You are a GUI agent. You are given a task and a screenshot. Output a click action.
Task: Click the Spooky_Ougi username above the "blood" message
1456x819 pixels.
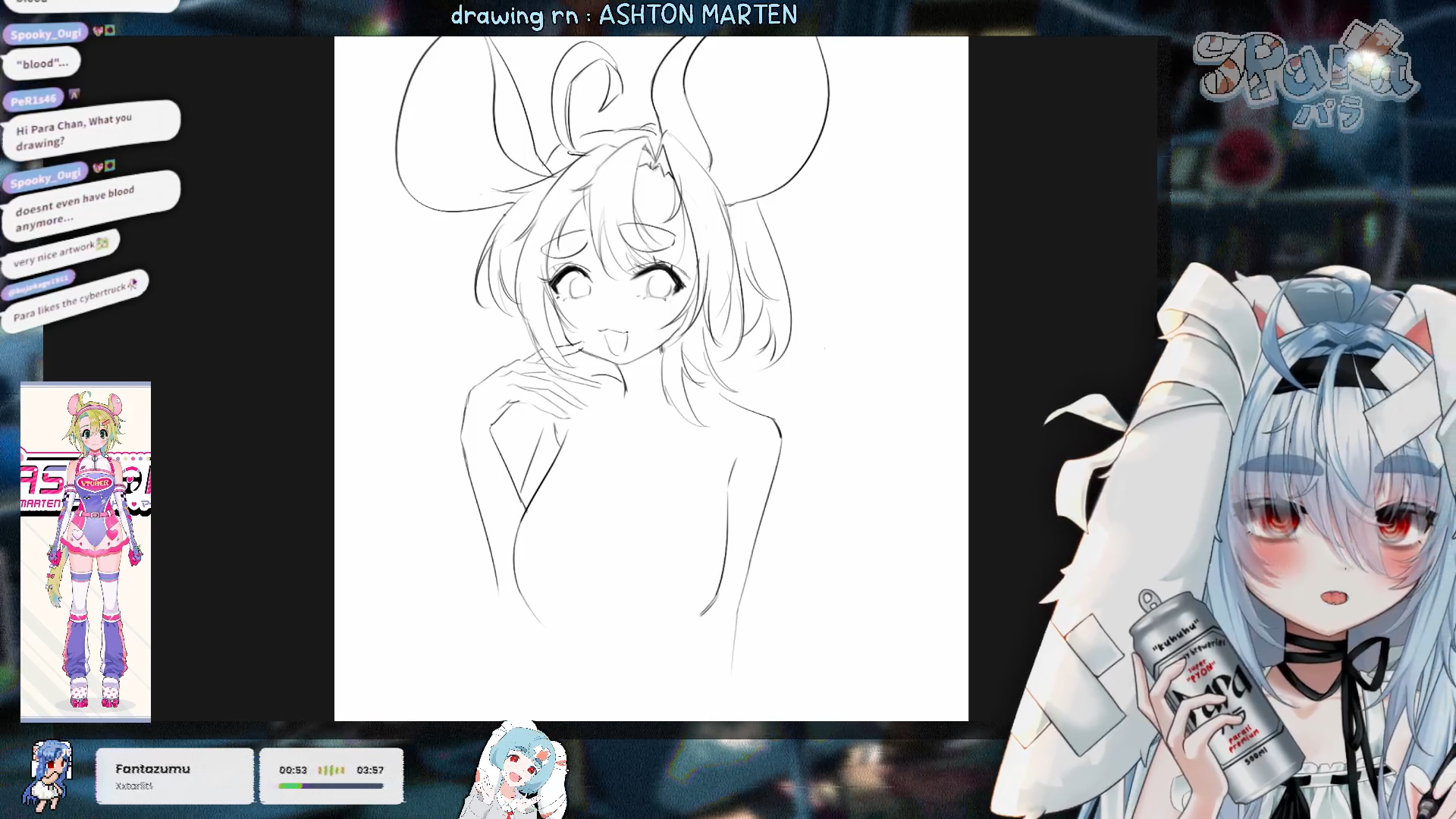45,33
